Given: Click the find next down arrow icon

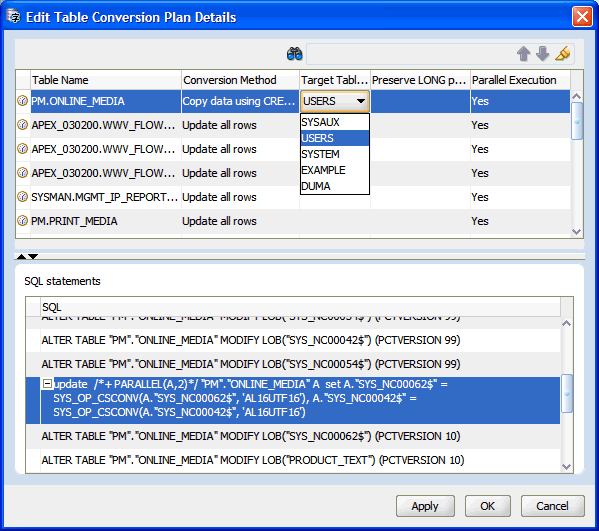Looking at the screenshot, I should [542, 54].
